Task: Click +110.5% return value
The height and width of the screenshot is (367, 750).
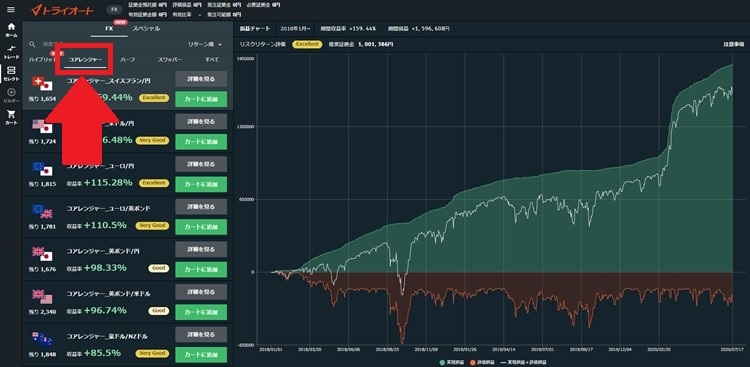Action: (105, 225)
